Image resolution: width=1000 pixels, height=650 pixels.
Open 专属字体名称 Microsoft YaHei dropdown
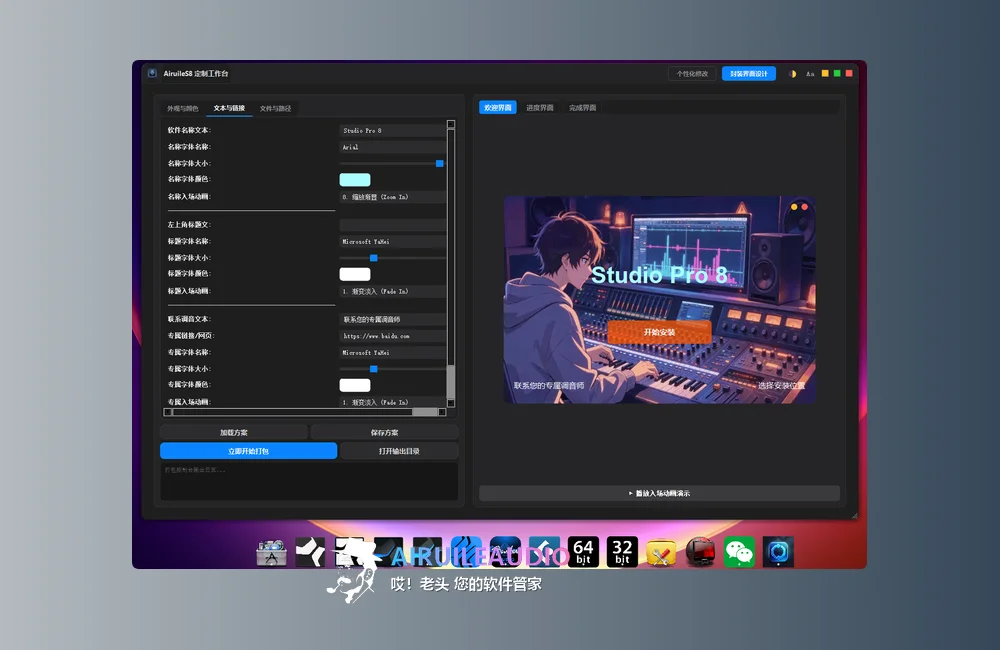click(x=392, y=353)
